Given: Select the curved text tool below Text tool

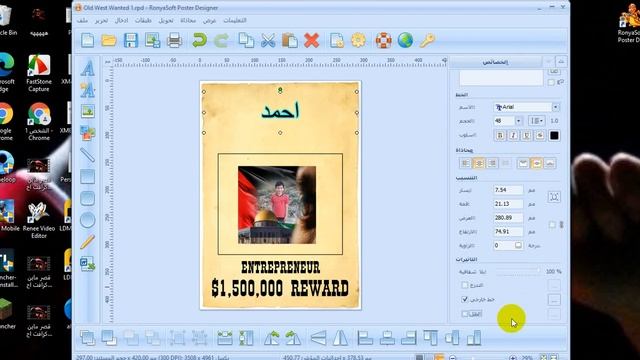Looking at the screenshot, I should 87,90.
